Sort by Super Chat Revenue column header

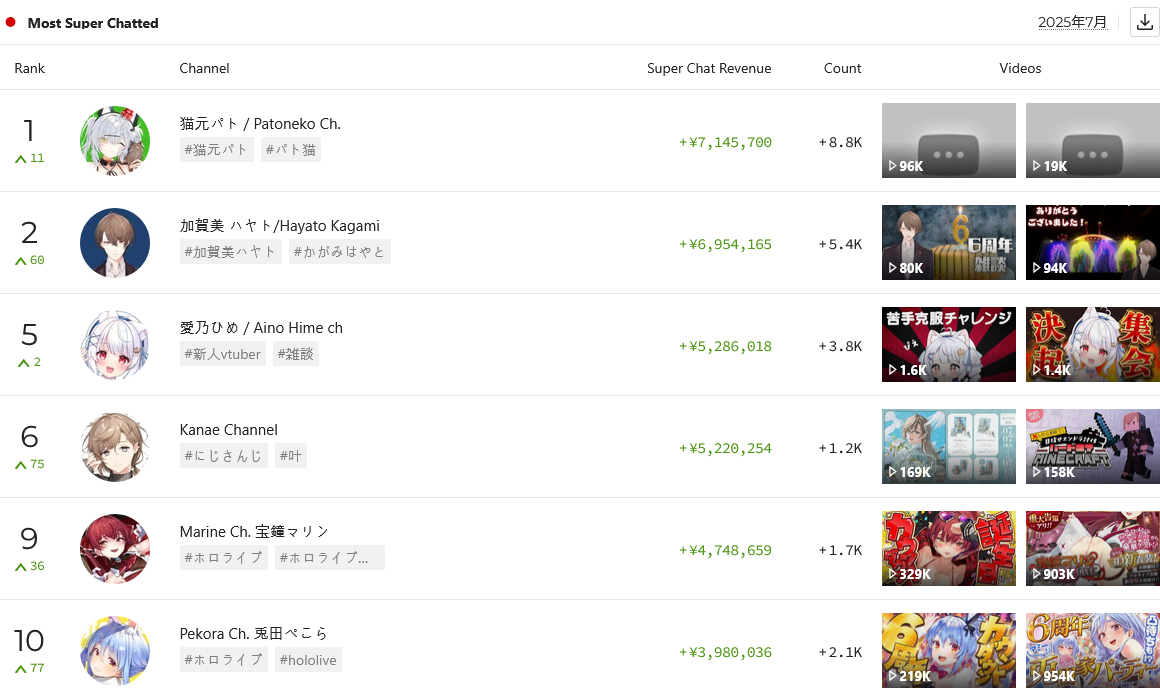pyautogui.click(x=708, y=68)
